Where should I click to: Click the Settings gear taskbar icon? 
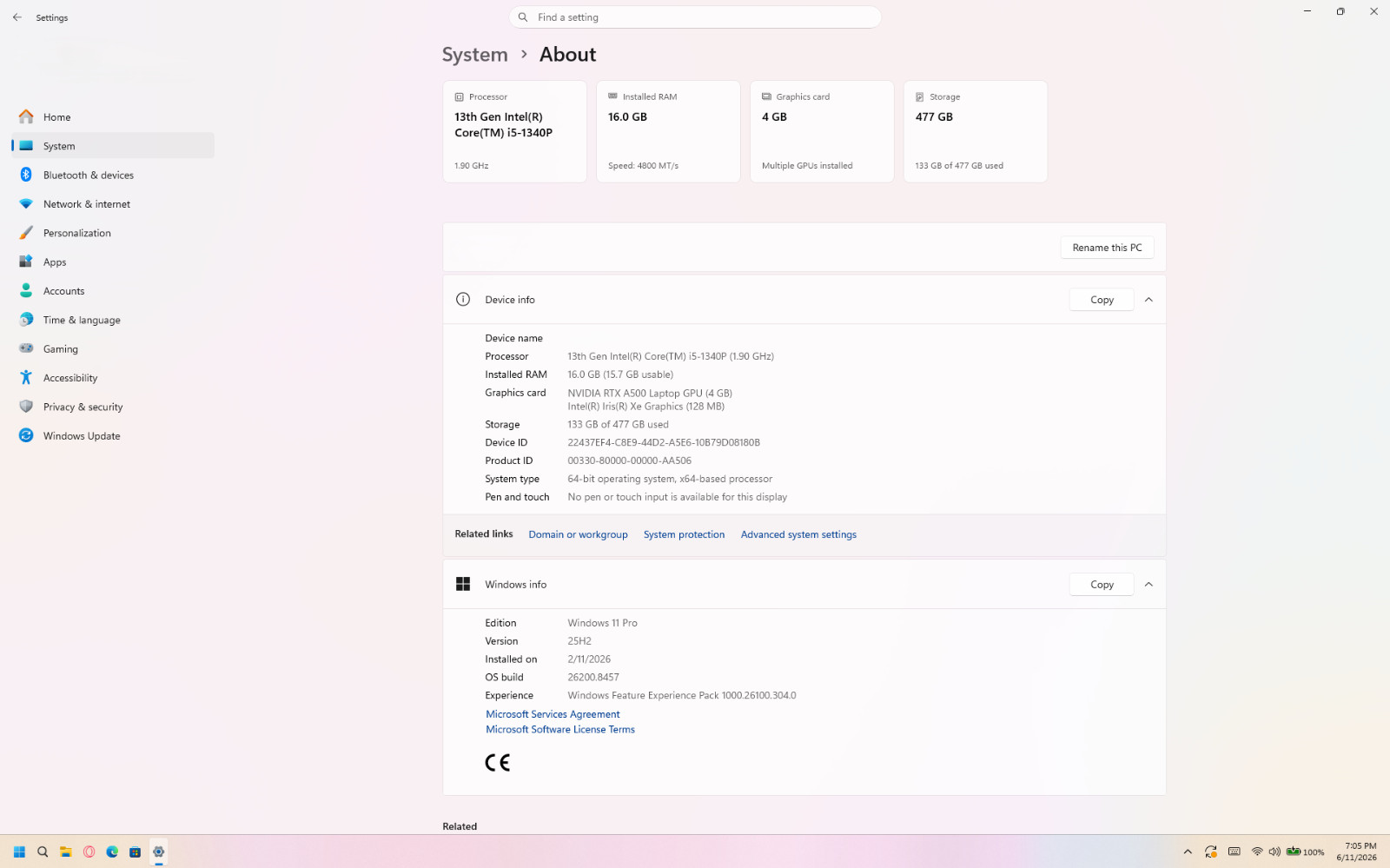tap(158, 852)
